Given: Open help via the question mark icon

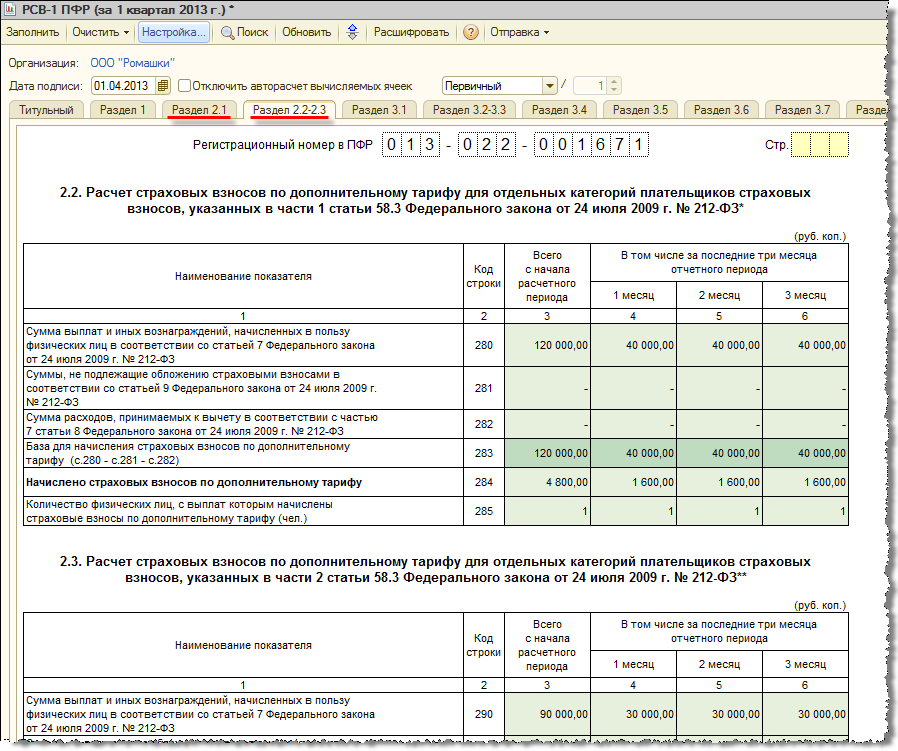Looking at the screenshot, I should (x=470, y=32).
